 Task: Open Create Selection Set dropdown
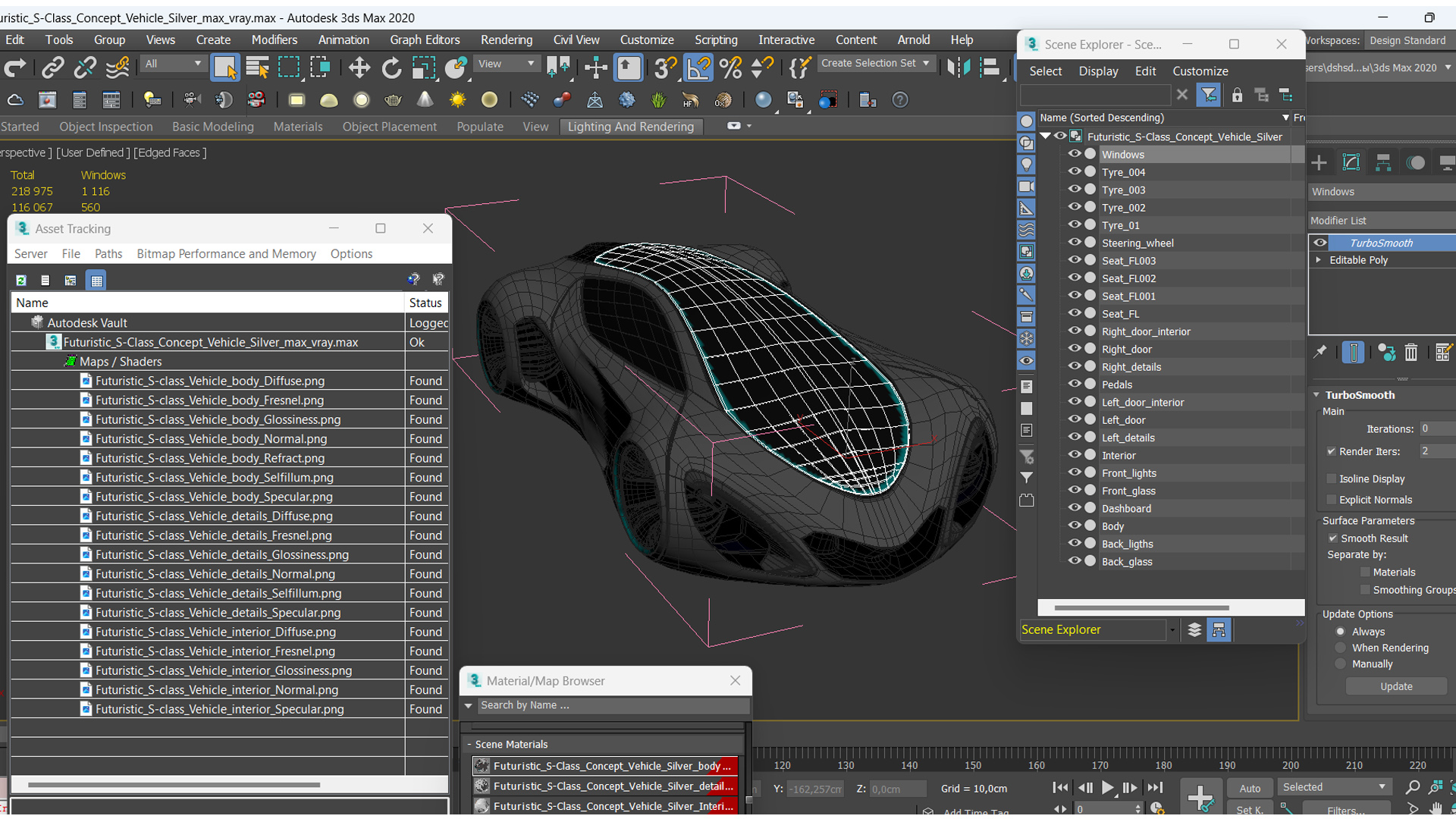point(875,64)
